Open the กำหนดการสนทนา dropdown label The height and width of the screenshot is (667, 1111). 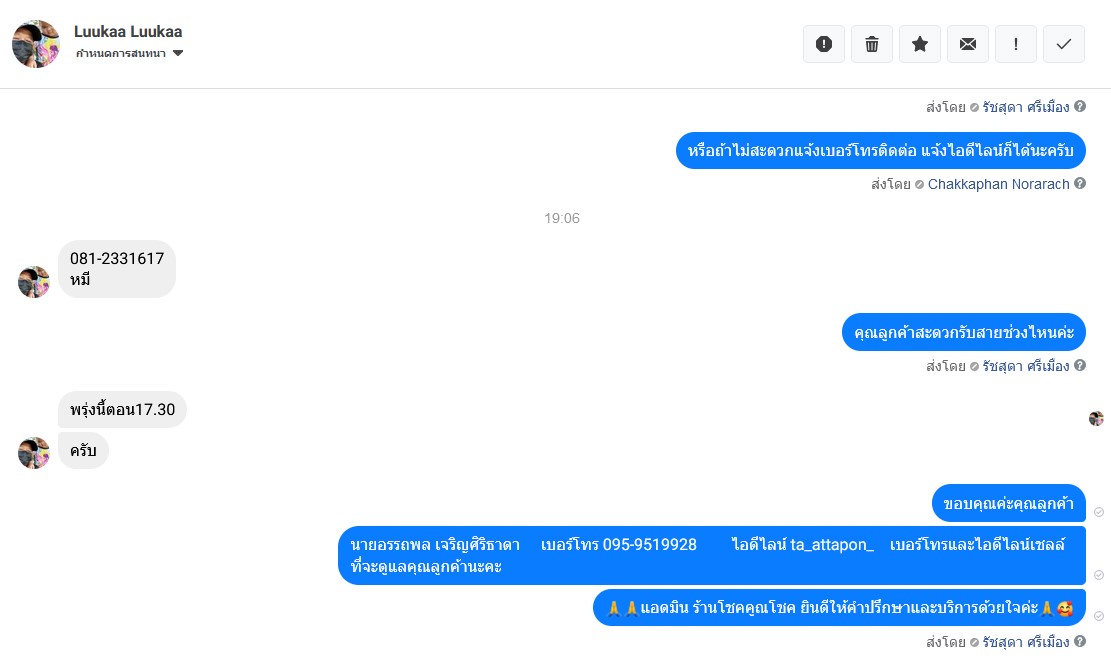pyautogui.click(x=120, y=53)
